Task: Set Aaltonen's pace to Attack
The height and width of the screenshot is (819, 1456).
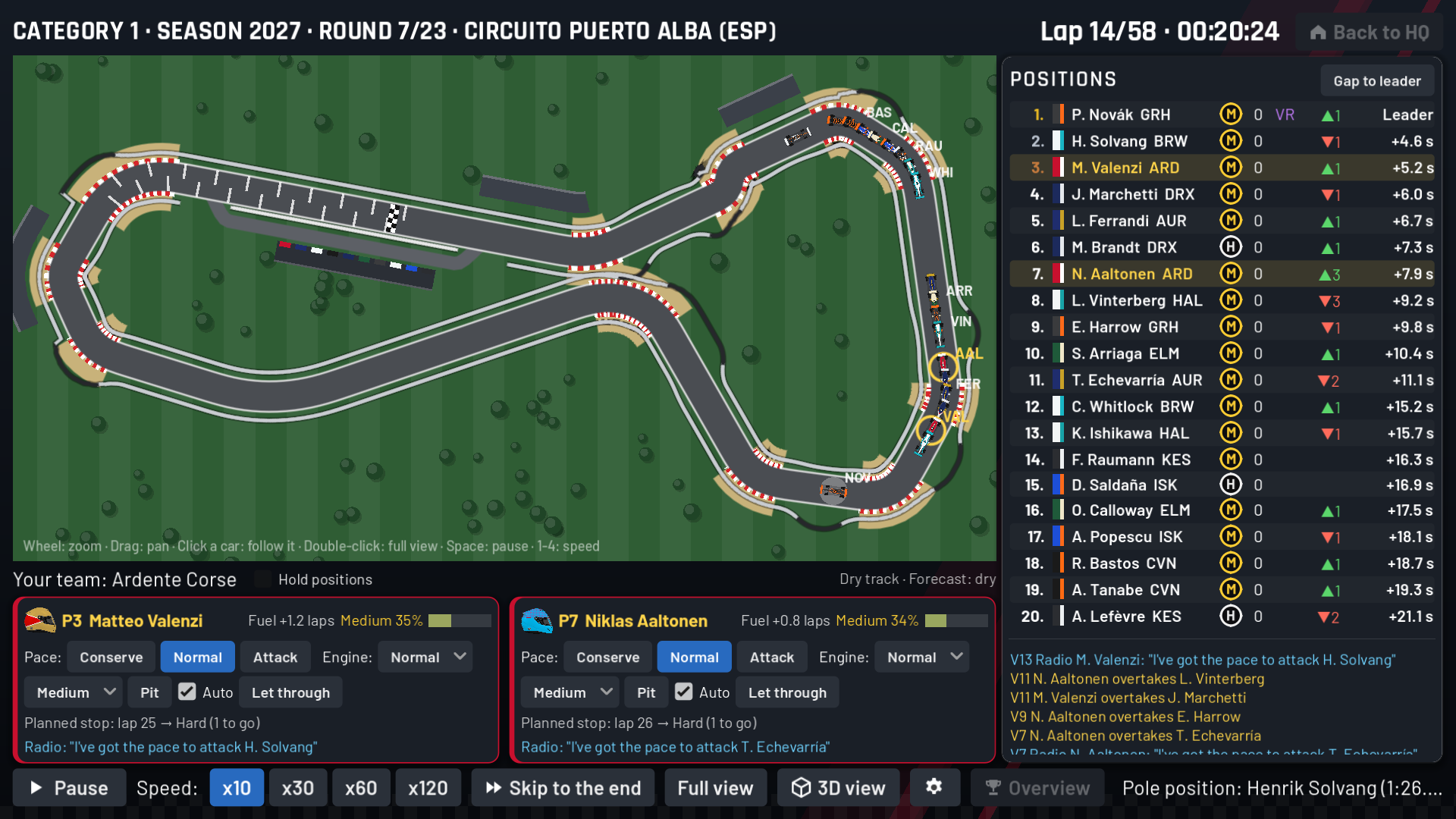Action: (772, 657)
